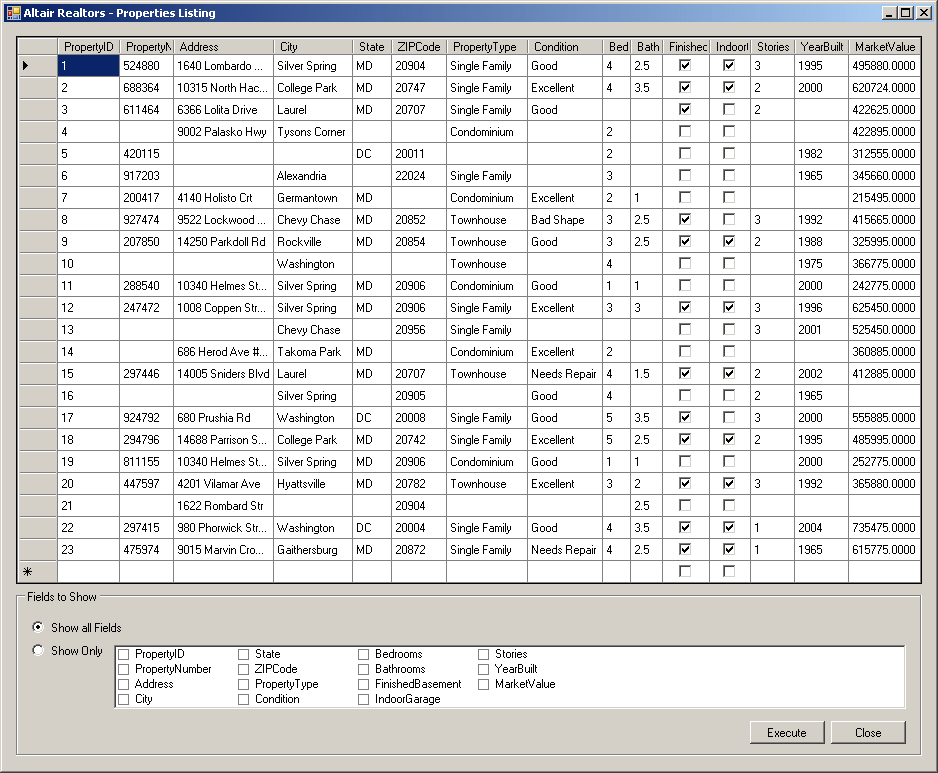Sort by the MarketValue column header
Viewport: 938px width, 773px height.
click(884, 47)
